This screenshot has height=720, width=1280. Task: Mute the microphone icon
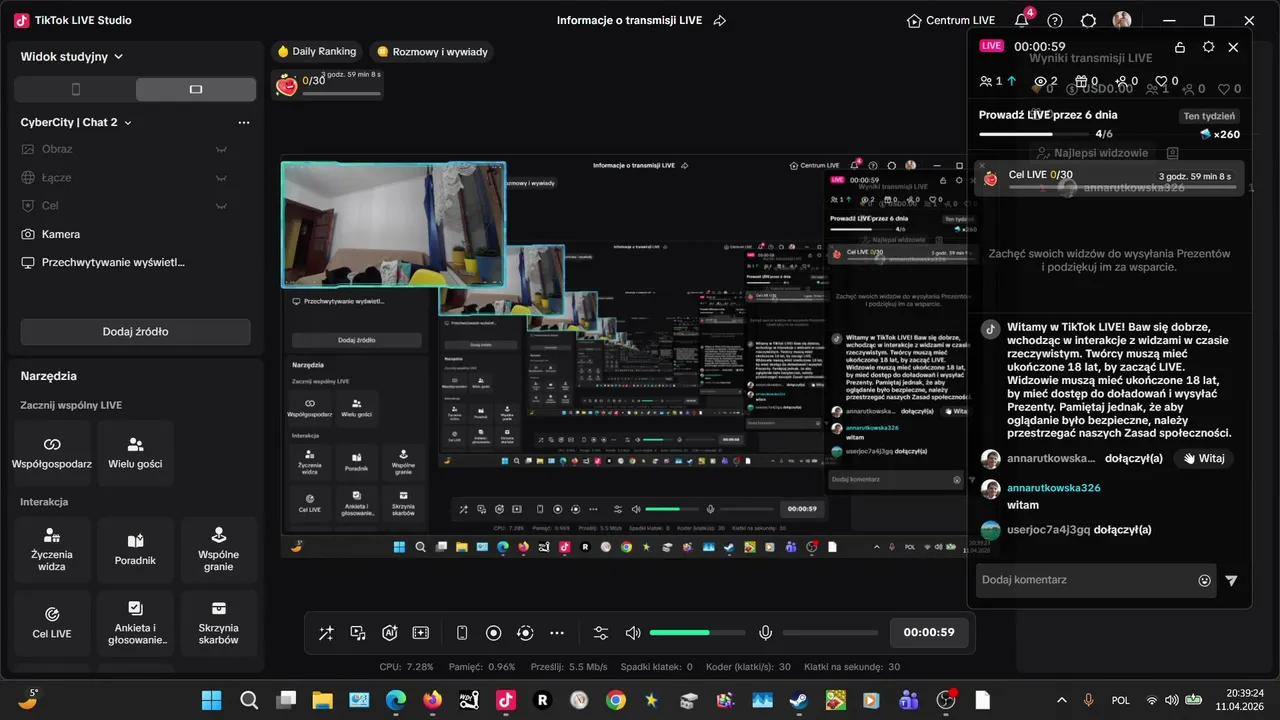click(766, 633)
